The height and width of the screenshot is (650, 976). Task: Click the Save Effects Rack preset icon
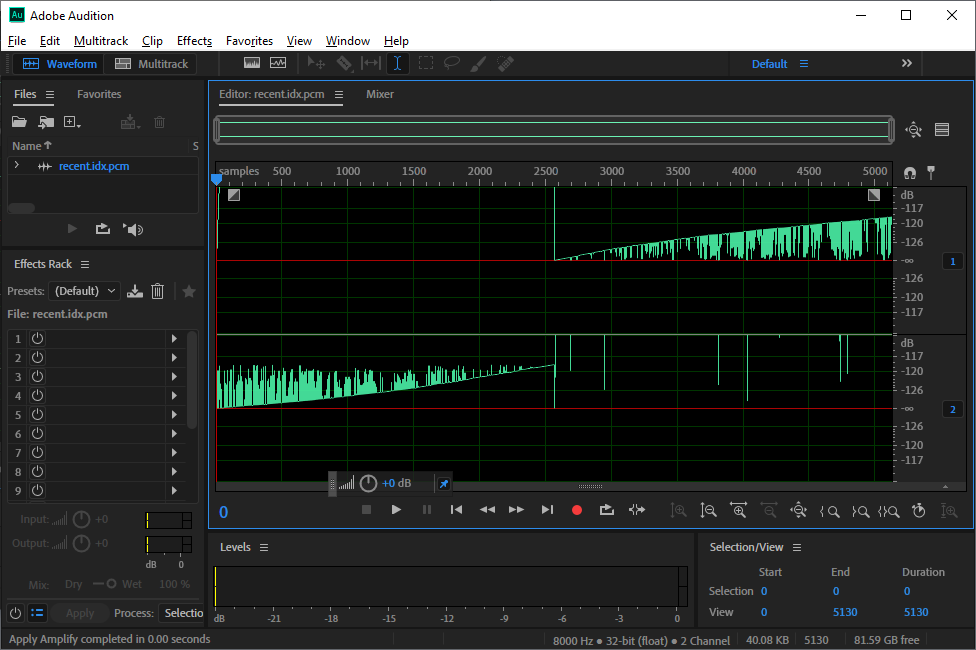coord(135,291)
